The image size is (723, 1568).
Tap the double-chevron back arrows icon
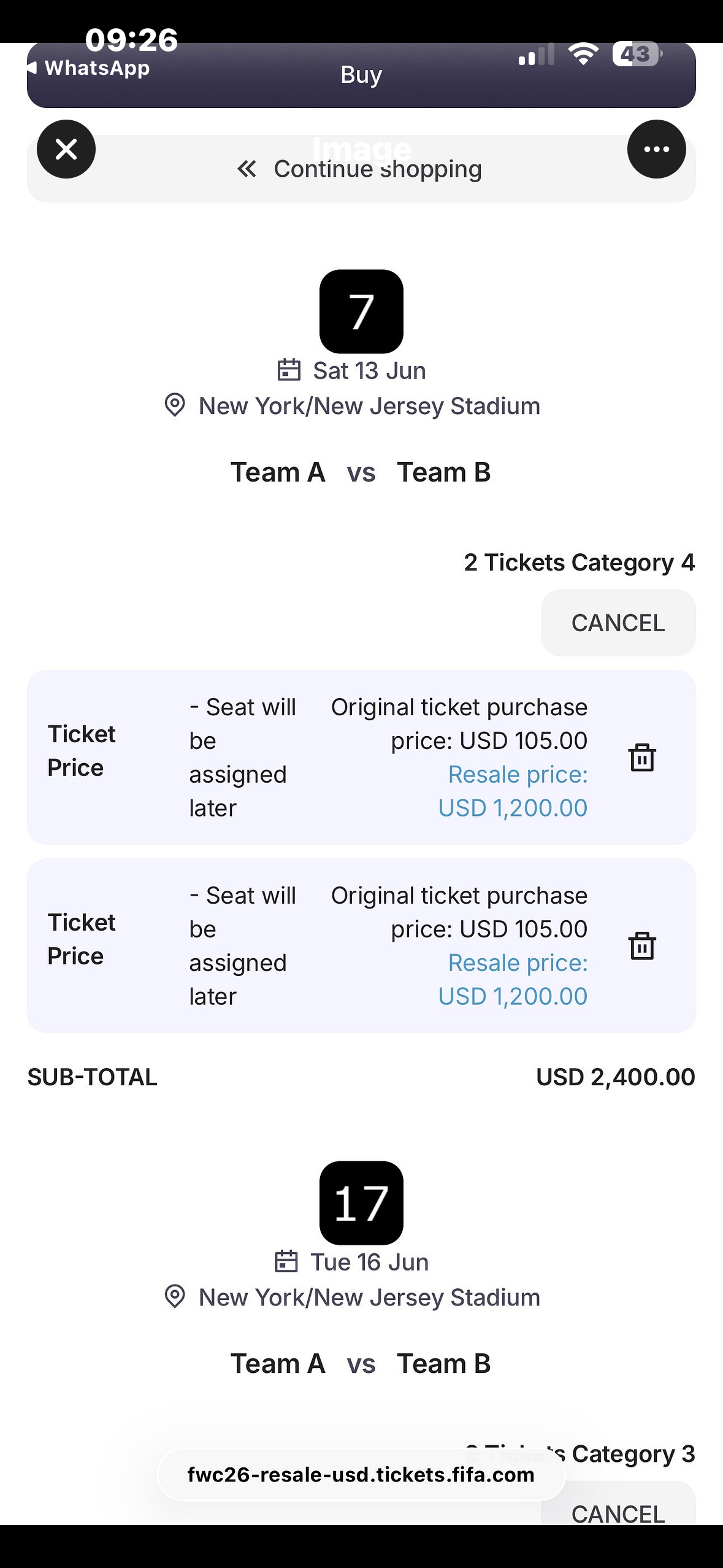[x=247, y=169]
